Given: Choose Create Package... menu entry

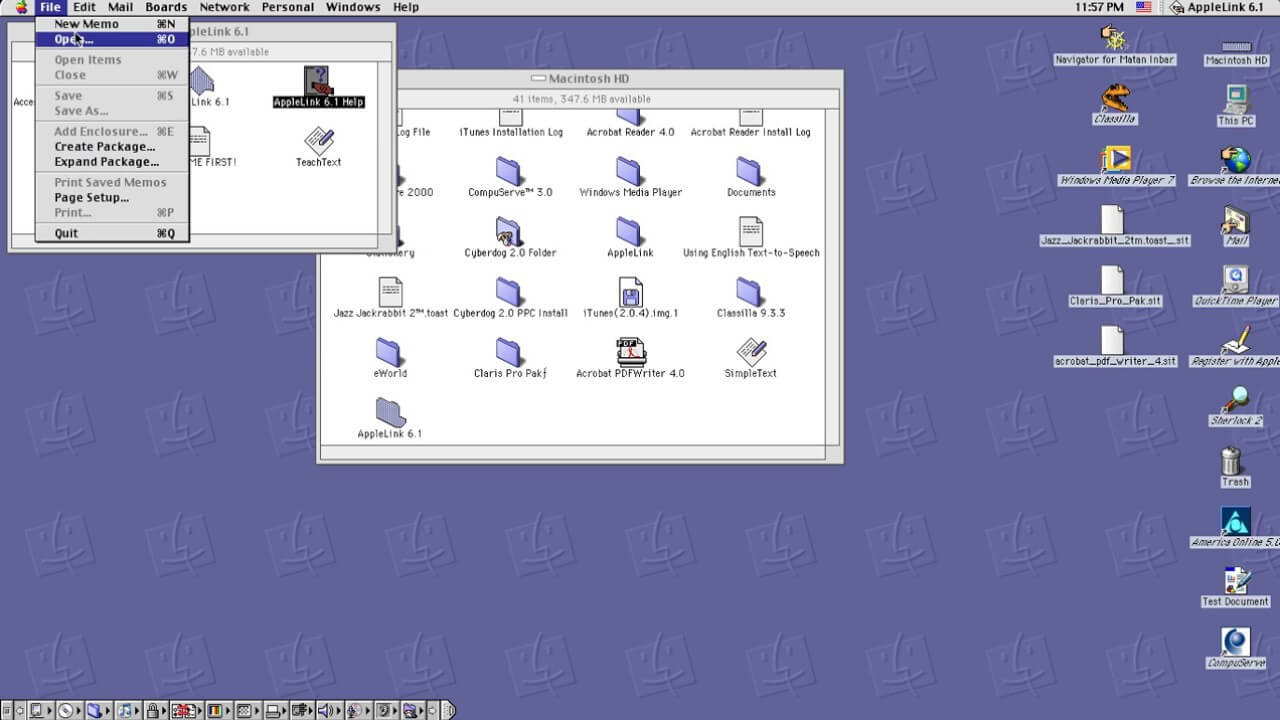Looking at the screenshot, I should (x=110, y=147).
